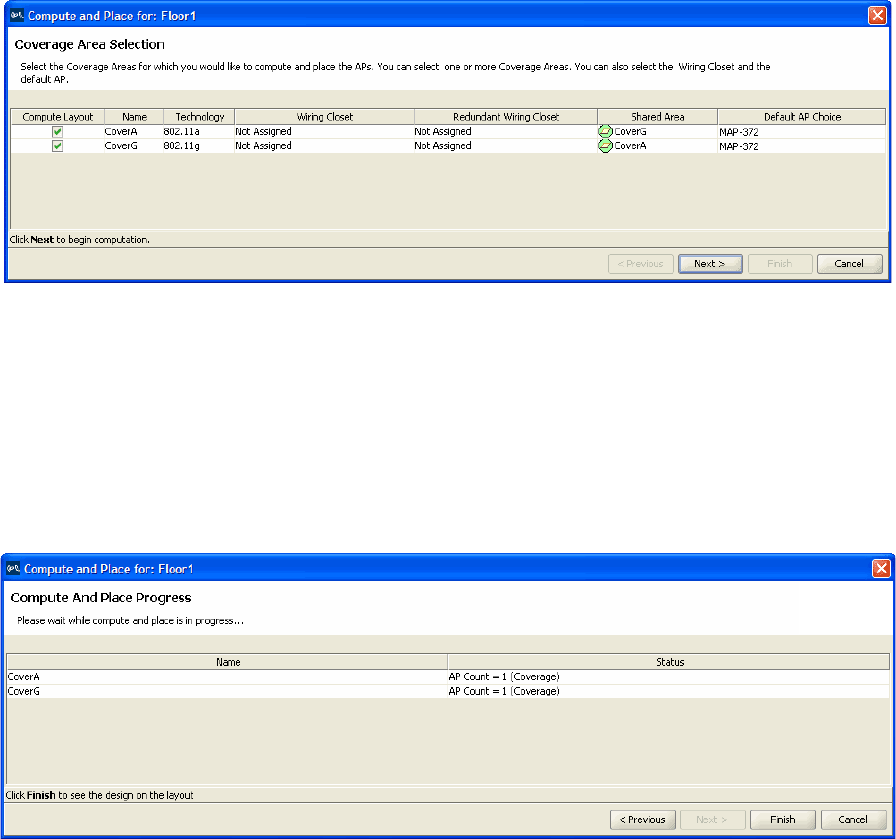The height and width of the screenshot is (839, 896).
Task: Cancel the Coverage Area Selection dialog
Action: tap(849, 264)
